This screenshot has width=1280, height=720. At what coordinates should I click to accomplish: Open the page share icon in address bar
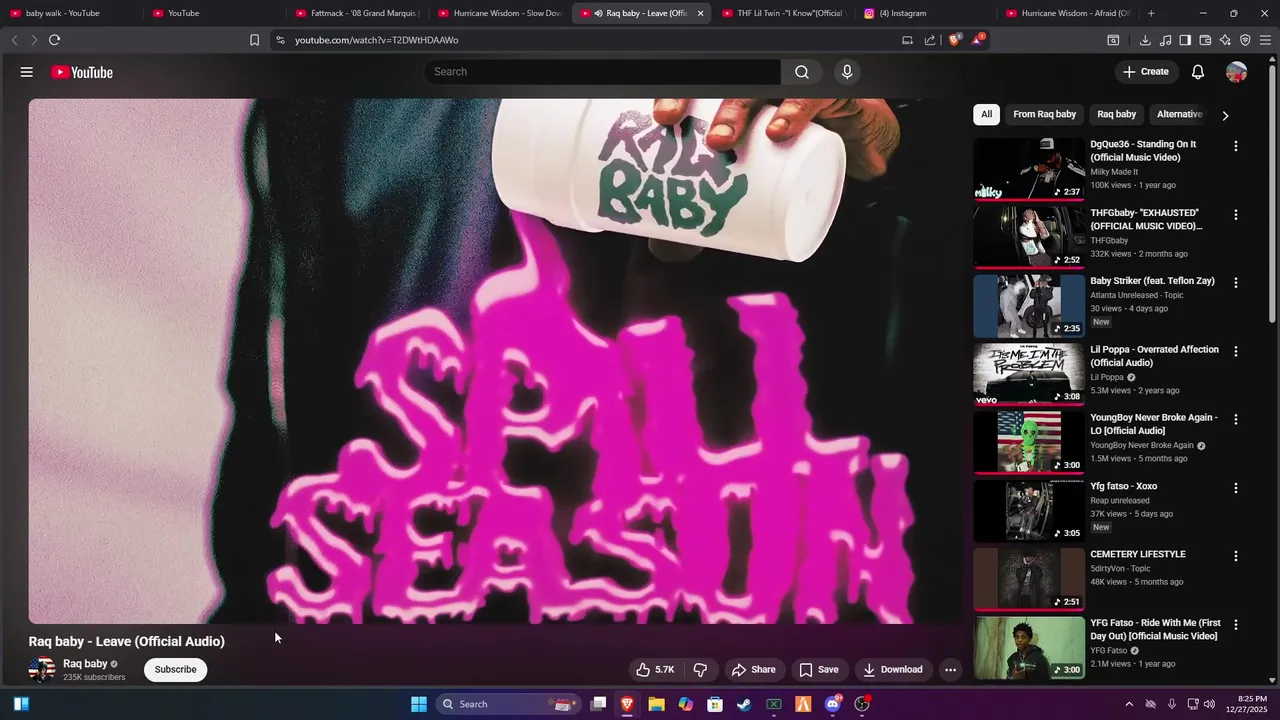(930, 40)
